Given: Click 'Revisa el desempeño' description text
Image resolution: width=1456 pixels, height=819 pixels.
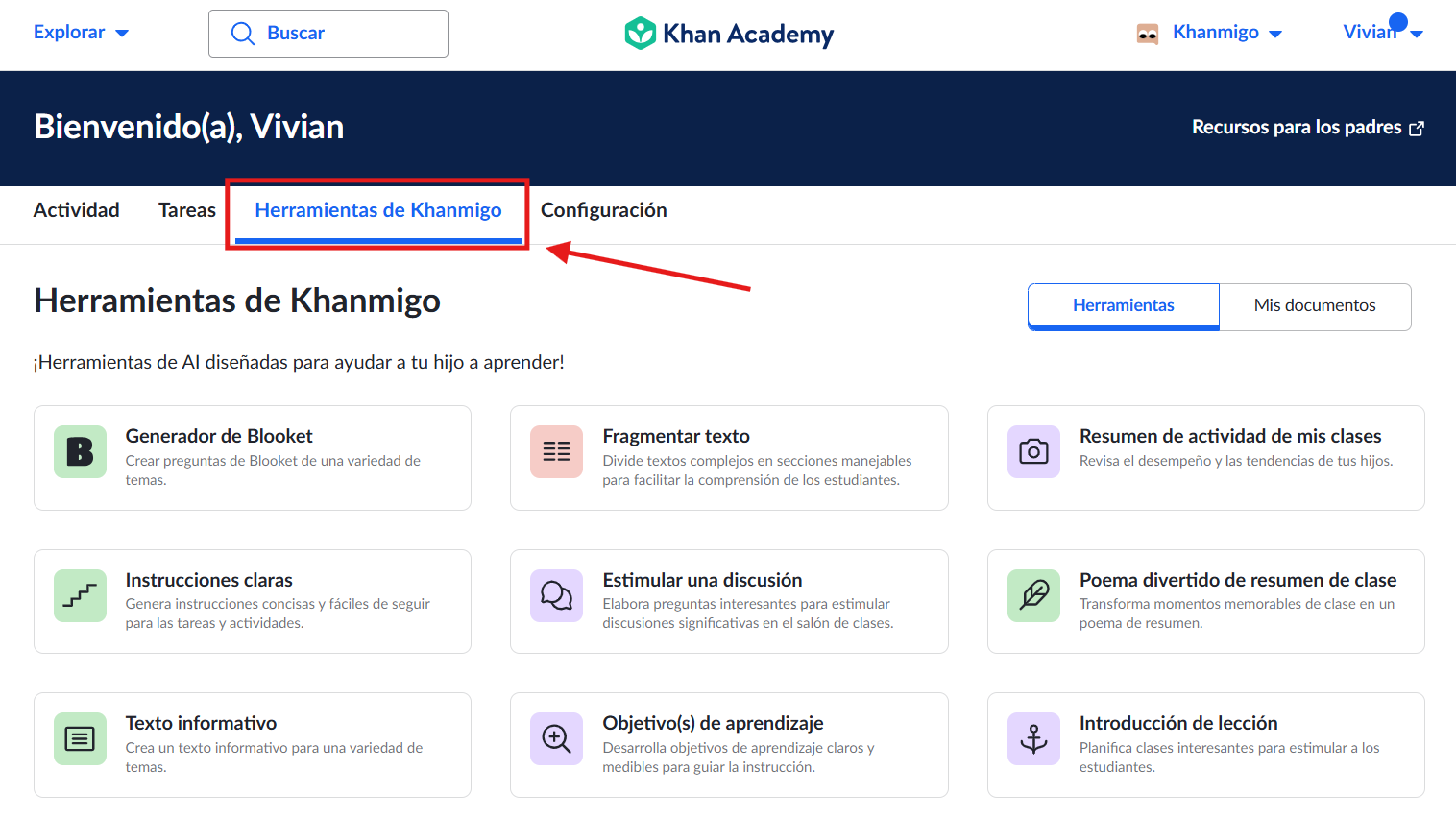Looking at the screenshot, I should click(1236, 461).
